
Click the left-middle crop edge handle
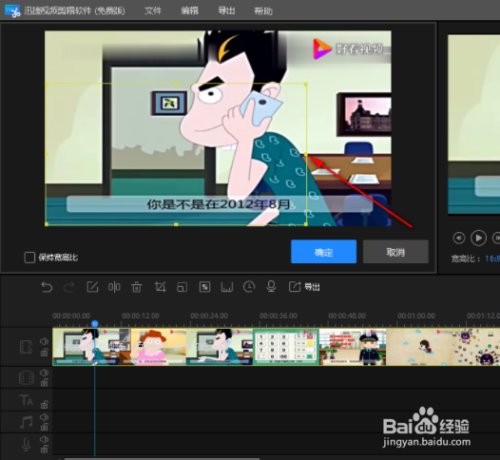coord(46,154)
